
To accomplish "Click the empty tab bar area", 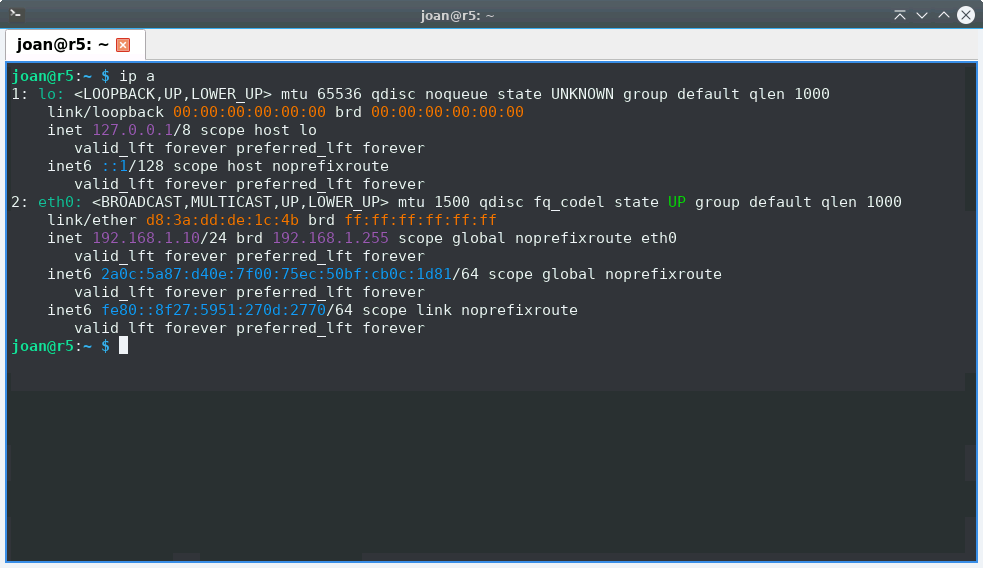I will [560, 45].
